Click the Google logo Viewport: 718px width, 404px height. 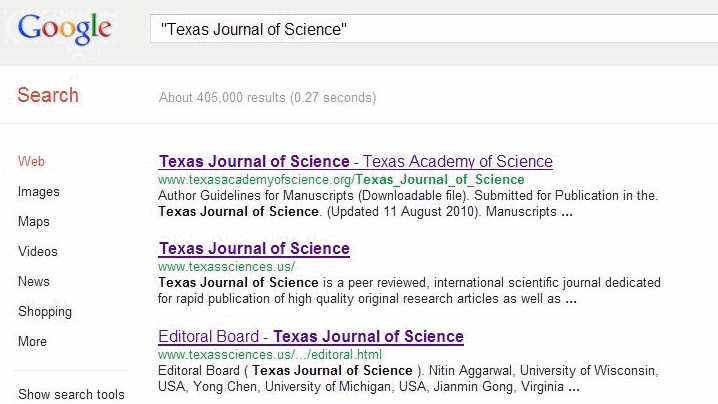[64, 28]
